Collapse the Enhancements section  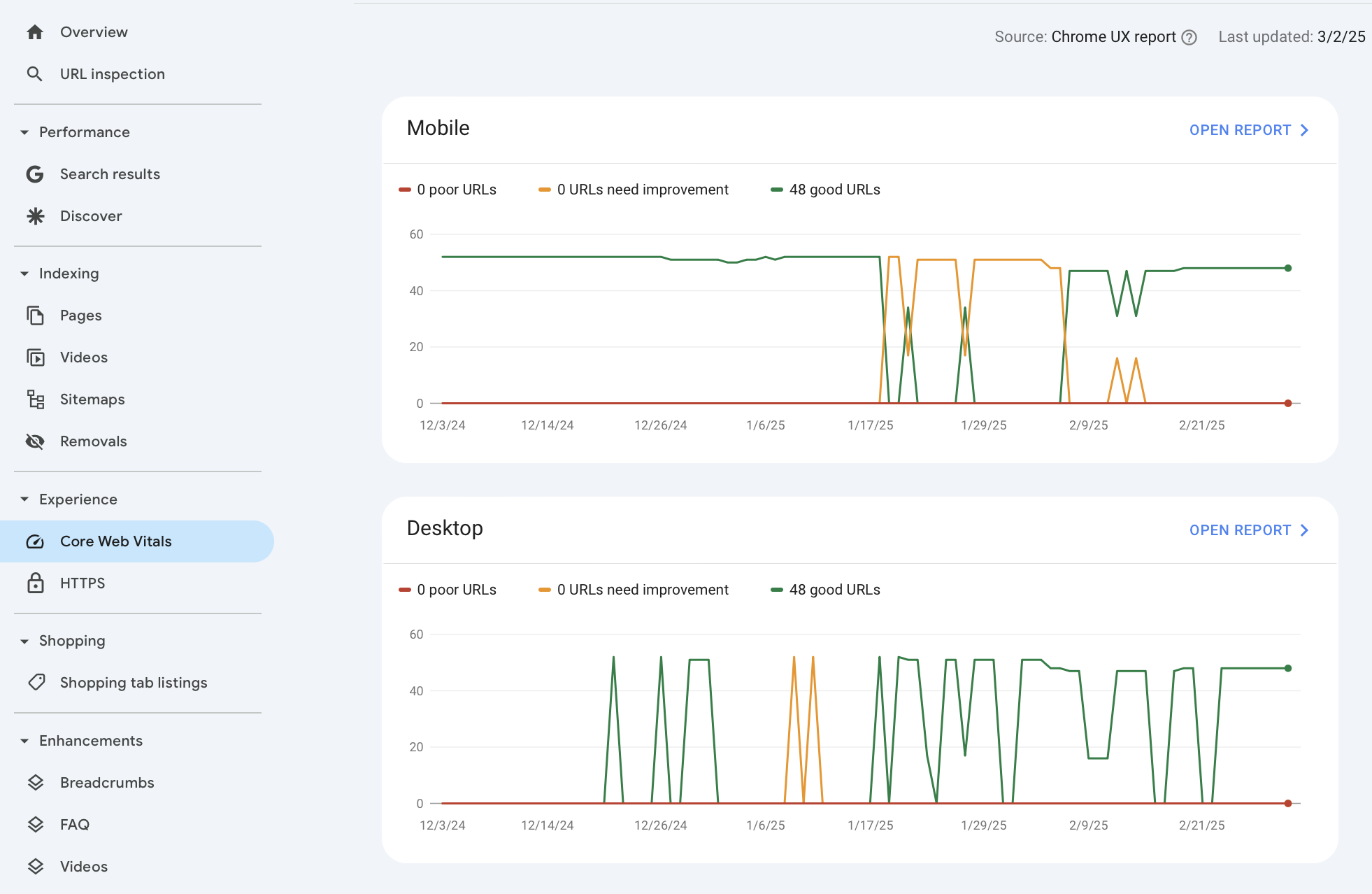coord(23,740)
